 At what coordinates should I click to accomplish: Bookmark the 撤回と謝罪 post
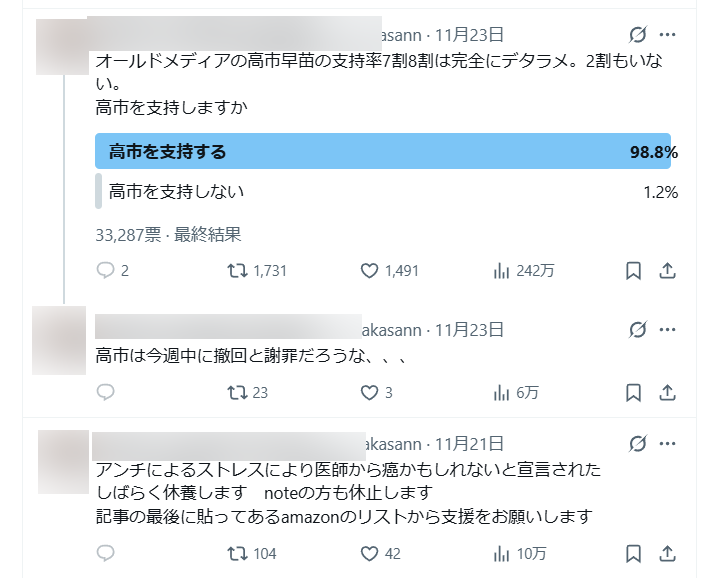[x=633, y=393]
